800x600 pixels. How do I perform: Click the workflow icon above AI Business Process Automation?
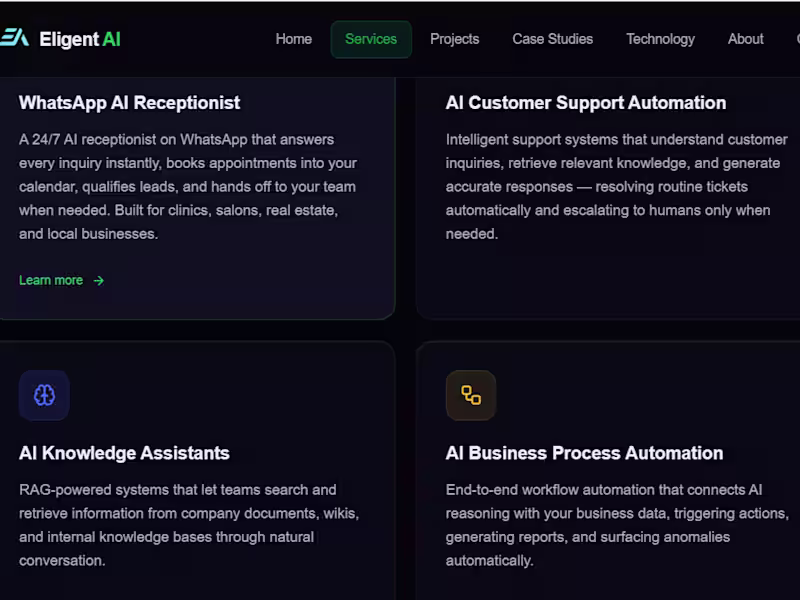coord(471,395)
